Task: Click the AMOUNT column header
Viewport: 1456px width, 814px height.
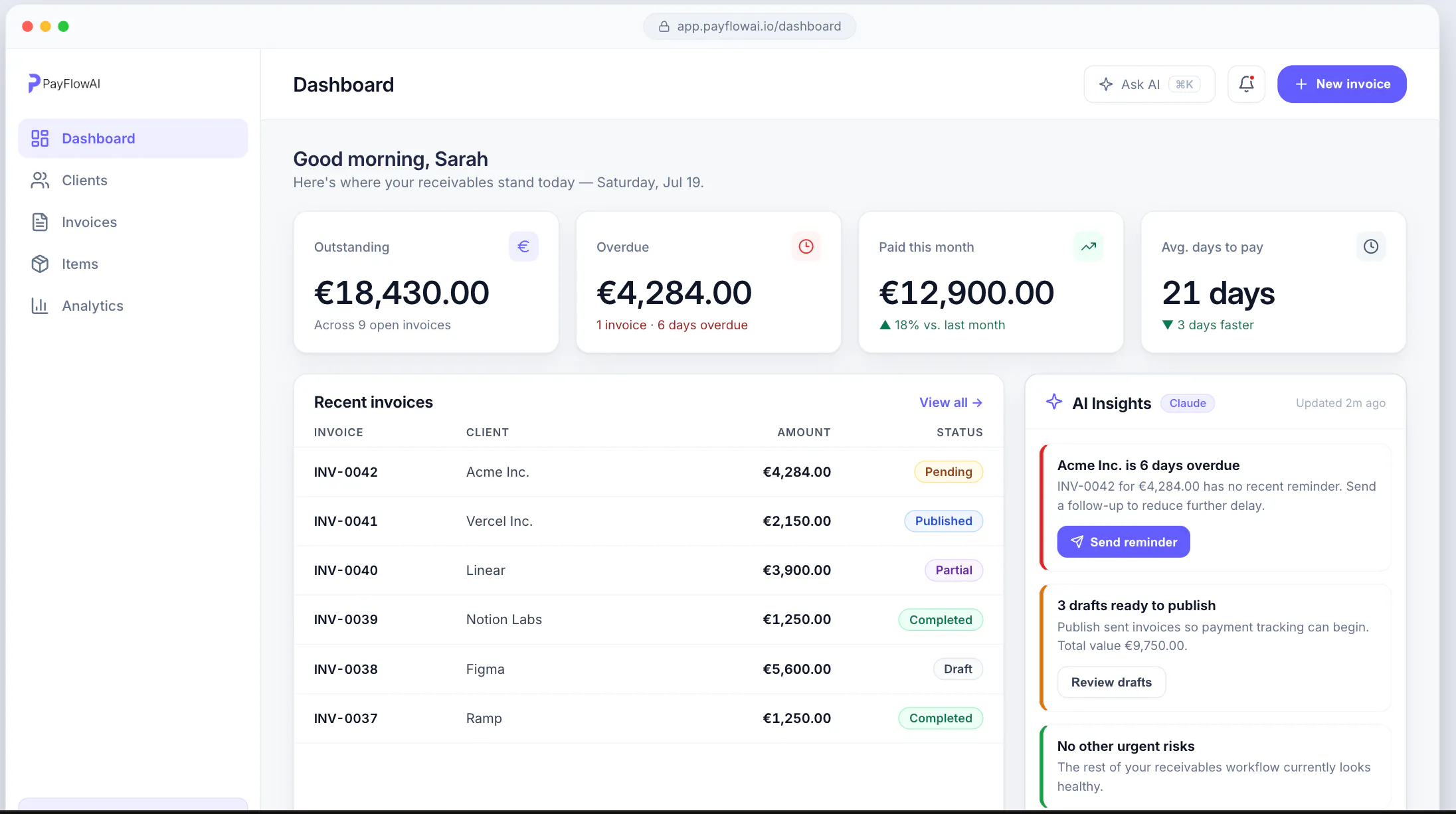Action: coord(804,432)
